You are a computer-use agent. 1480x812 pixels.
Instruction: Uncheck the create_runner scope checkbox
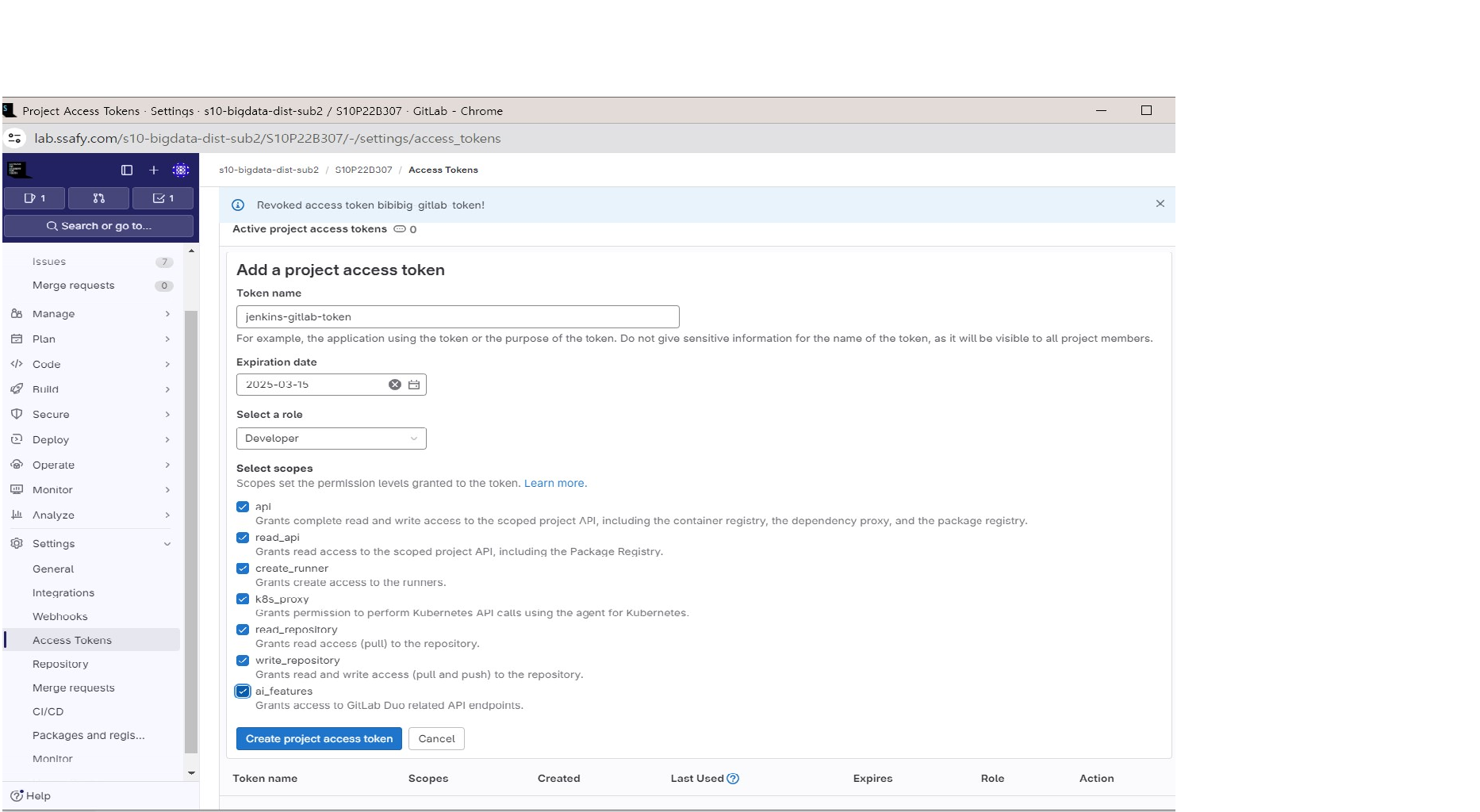click(243, 568)
